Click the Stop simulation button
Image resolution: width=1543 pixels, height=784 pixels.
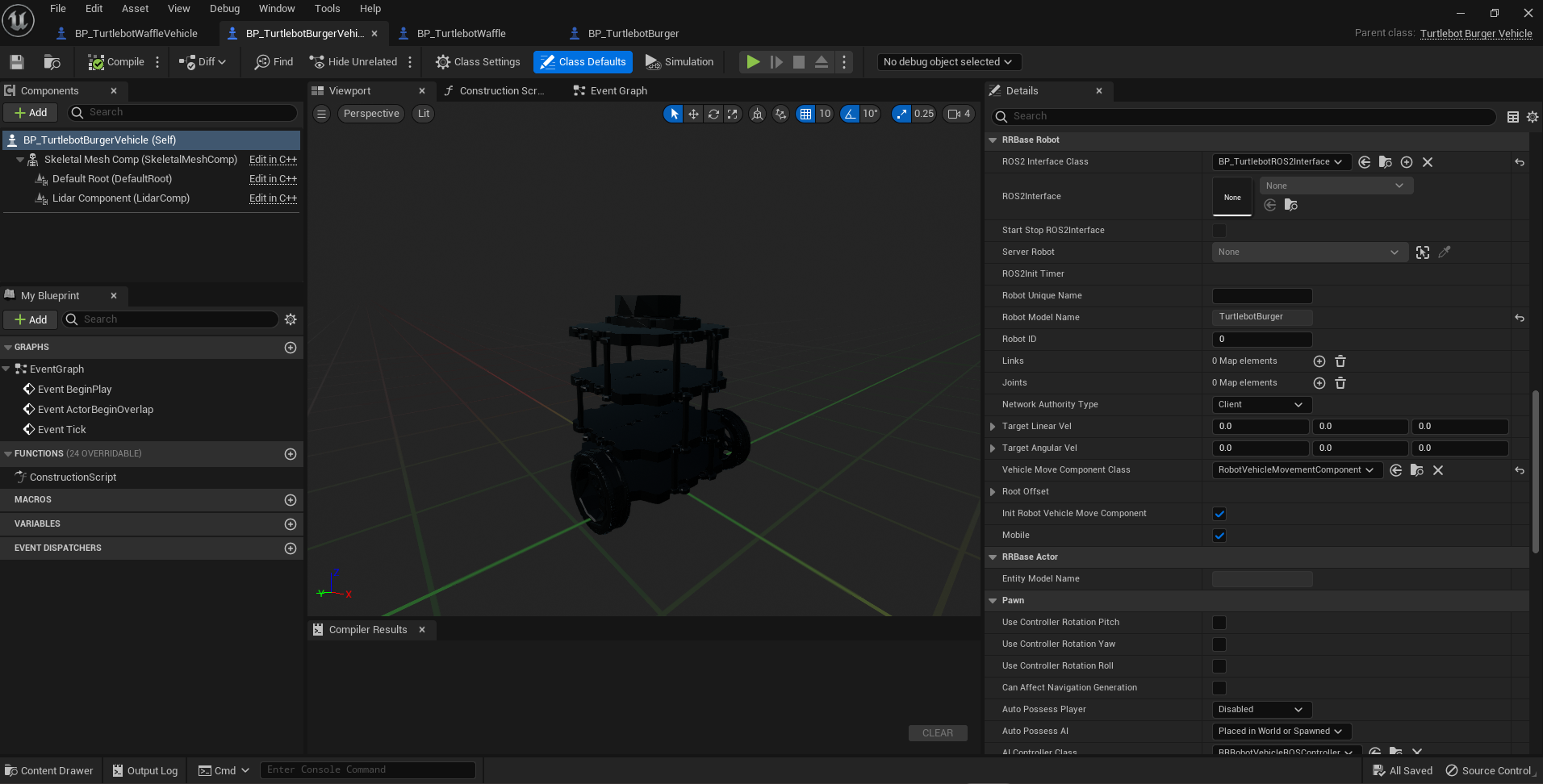point(799,62)
